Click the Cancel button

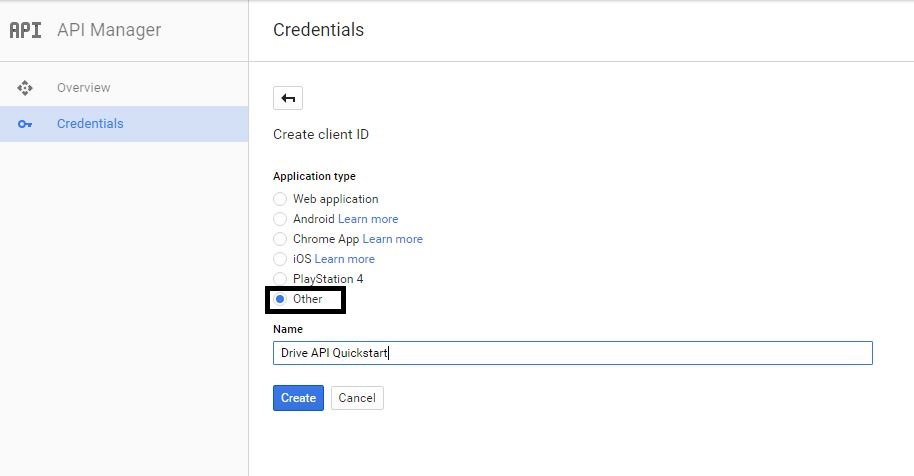click(x=357, y=398)
